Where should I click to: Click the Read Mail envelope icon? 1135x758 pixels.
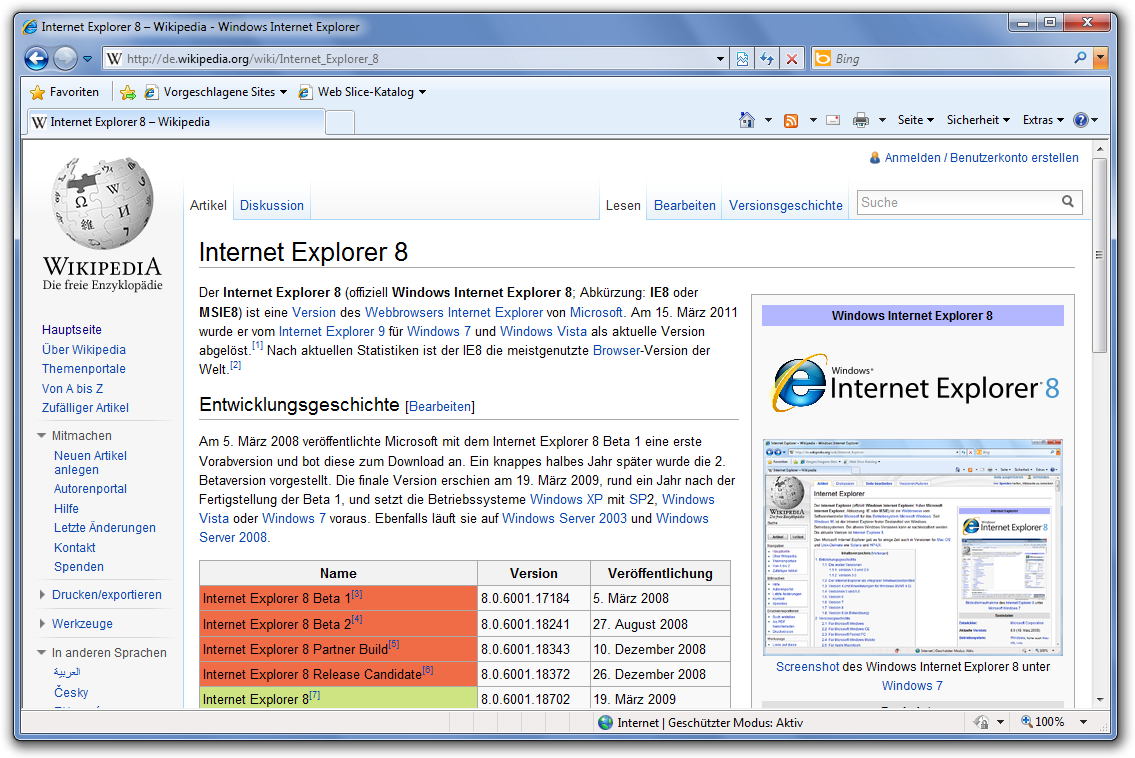click(833, 120)
